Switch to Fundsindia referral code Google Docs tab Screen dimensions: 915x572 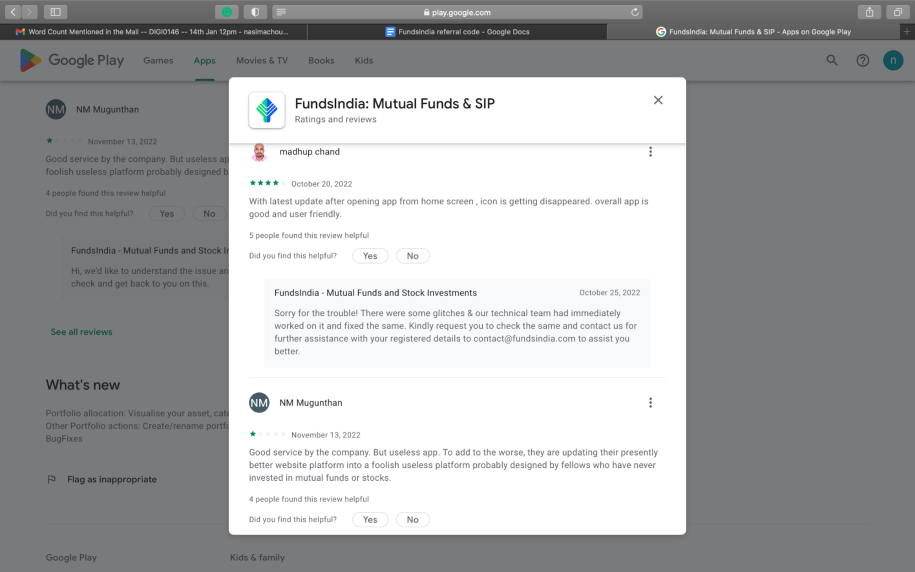coord(457,32)
